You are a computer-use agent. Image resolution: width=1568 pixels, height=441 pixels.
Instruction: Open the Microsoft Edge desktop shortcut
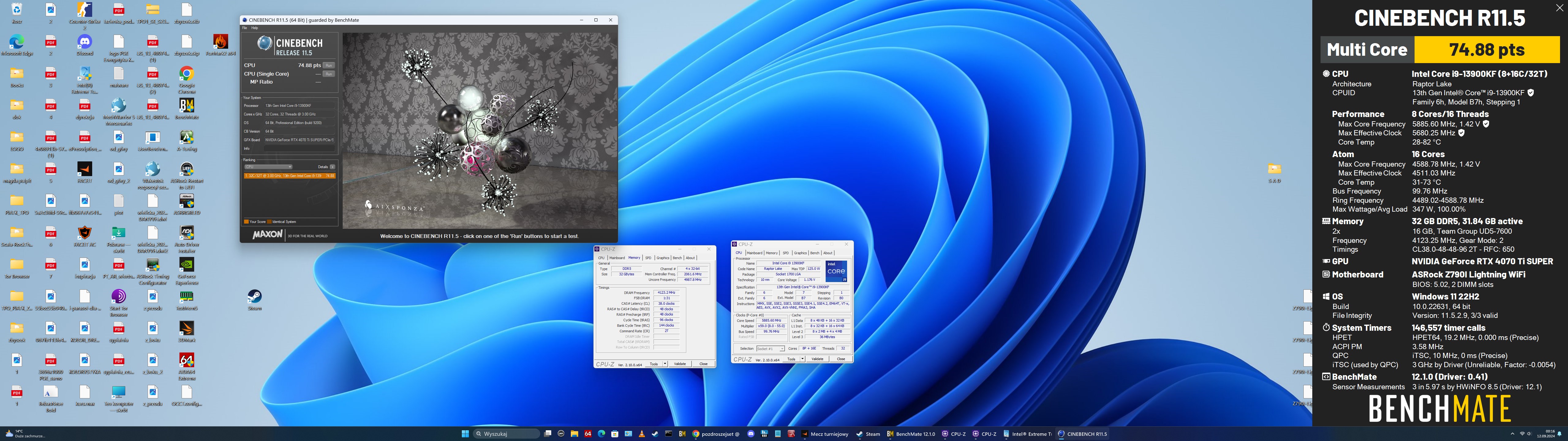[17, 44]
